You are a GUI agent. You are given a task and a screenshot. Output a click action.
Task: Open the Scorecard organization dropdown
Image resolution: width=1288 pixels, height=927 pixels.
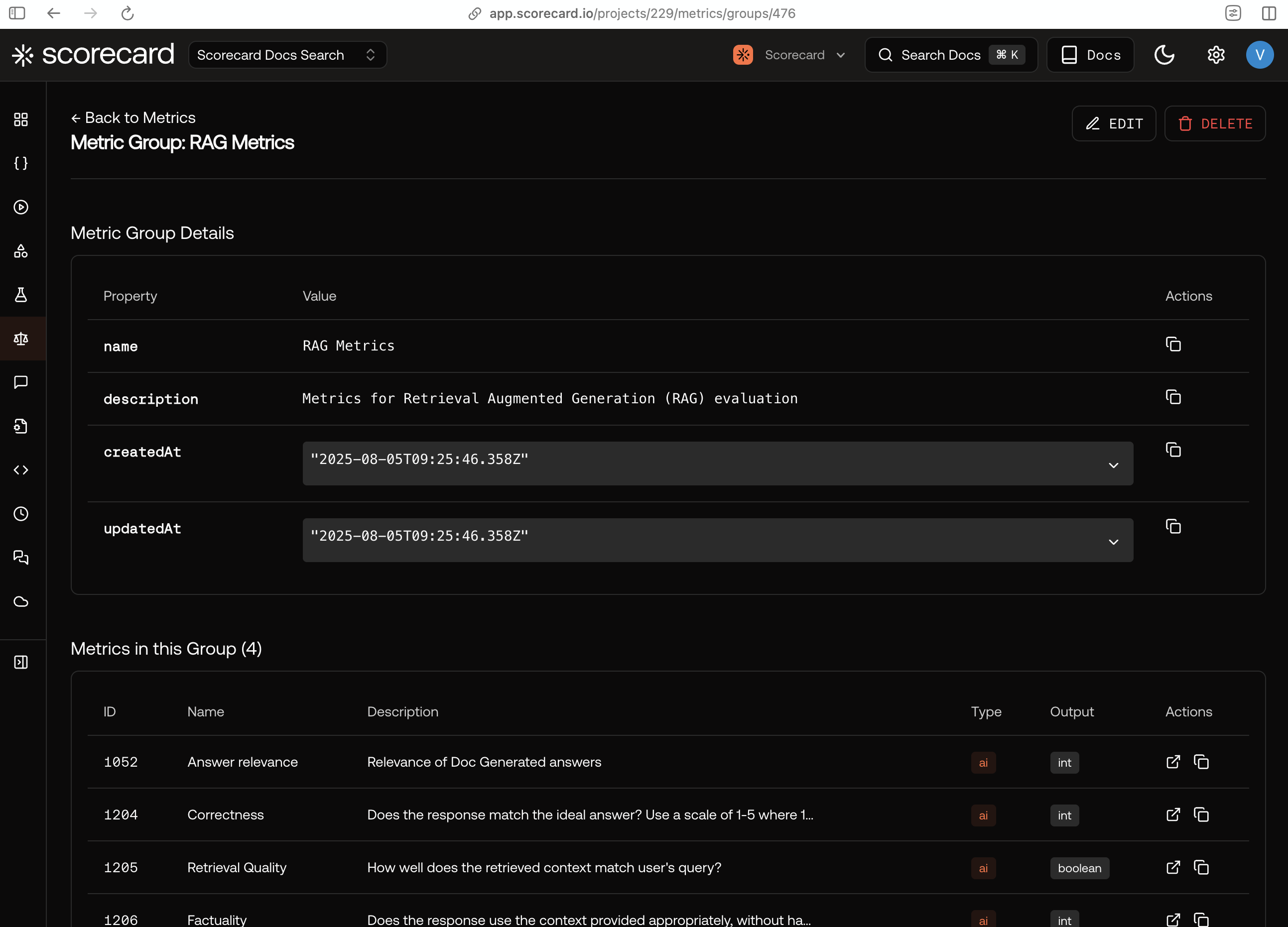[x=790, y=55]
